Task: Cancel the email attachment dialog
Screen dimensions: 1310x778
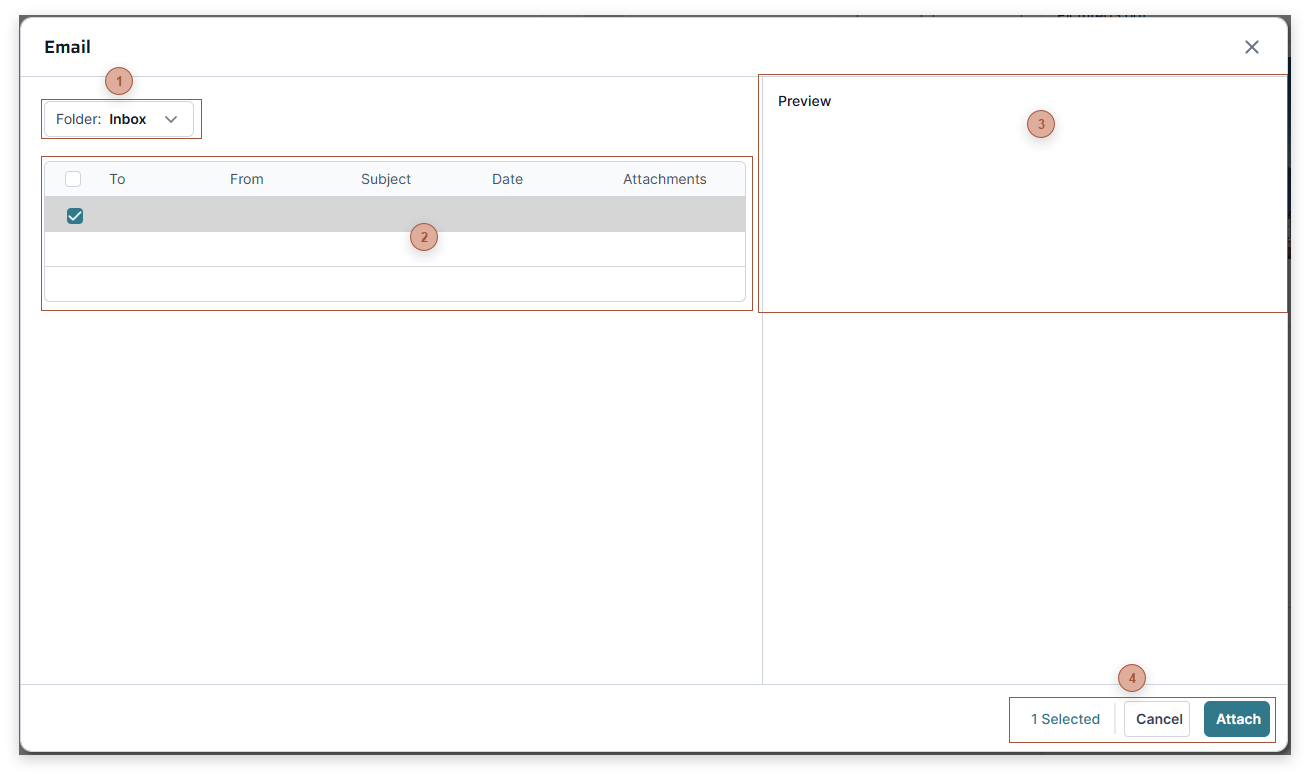Action: pos(1157,719)
